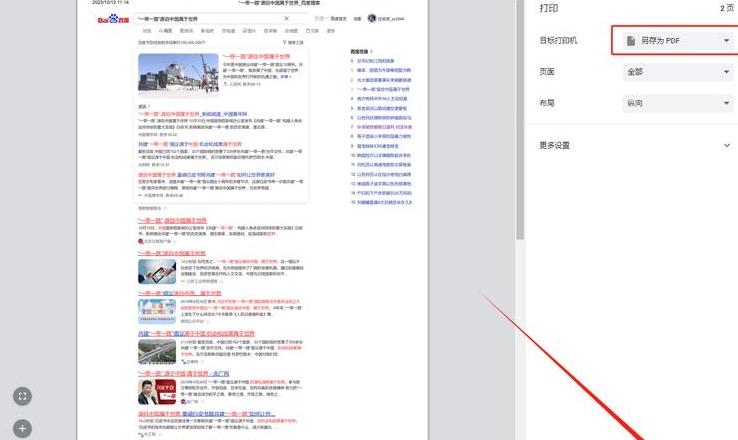
Task: Click the tablet-and-hand result thumbnail
Action: pyautogui.click(x=157, y=272)
